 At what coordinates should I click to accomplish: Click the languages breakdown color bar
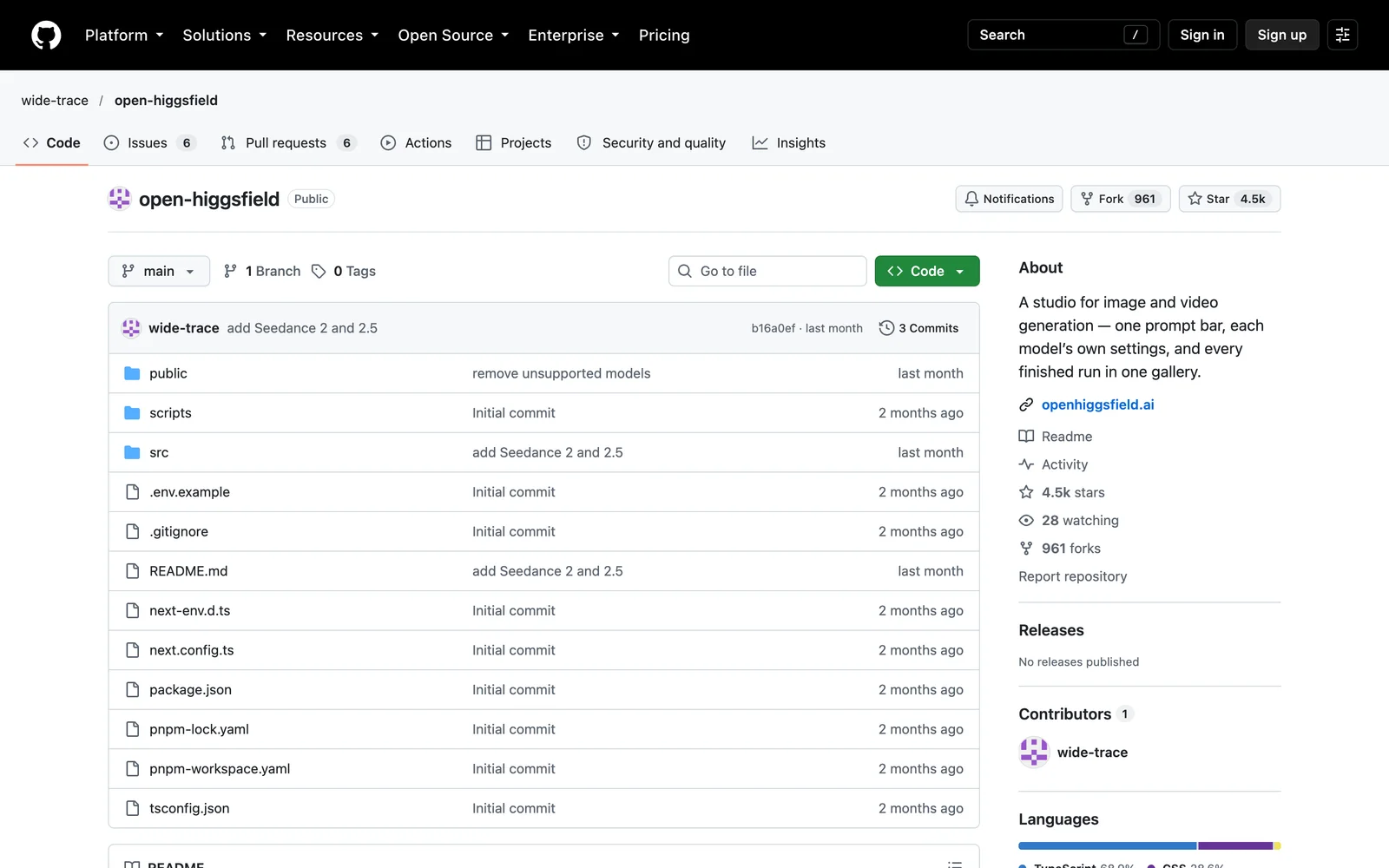[x=1149, y=845]
